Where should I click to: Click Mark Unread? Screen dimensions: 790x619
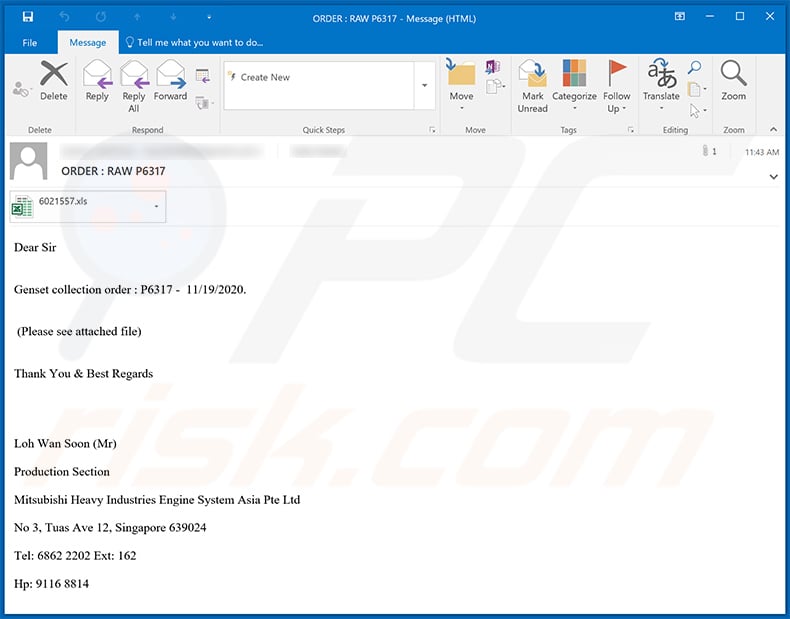pos(533,87)
